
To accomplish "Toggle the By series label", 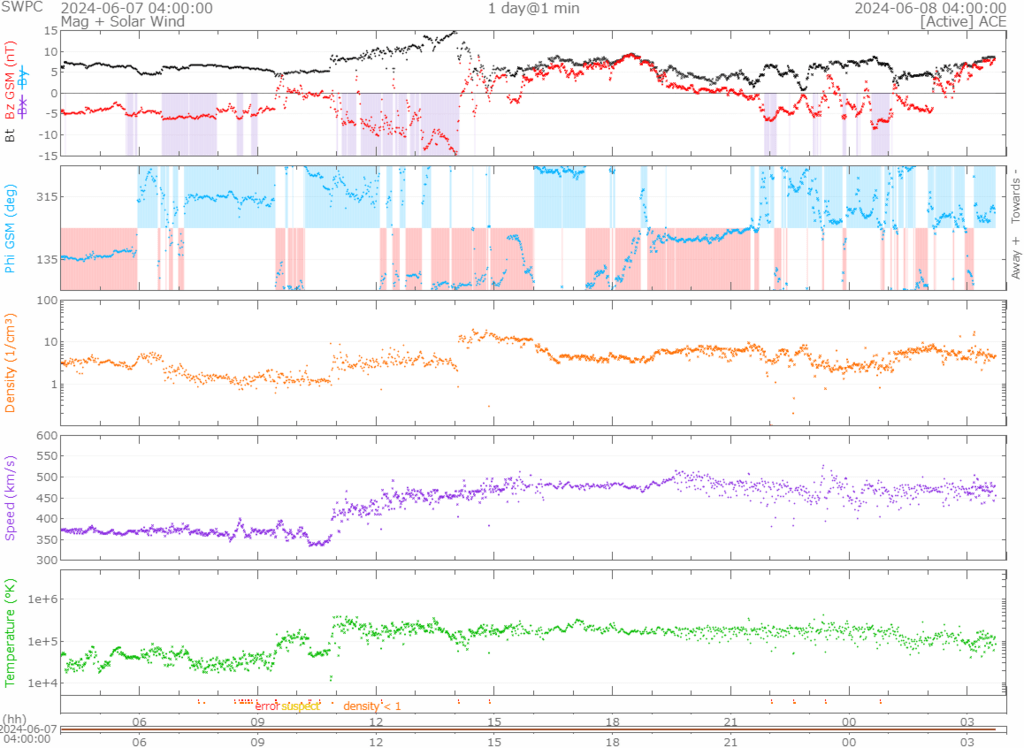I will 24,78.
